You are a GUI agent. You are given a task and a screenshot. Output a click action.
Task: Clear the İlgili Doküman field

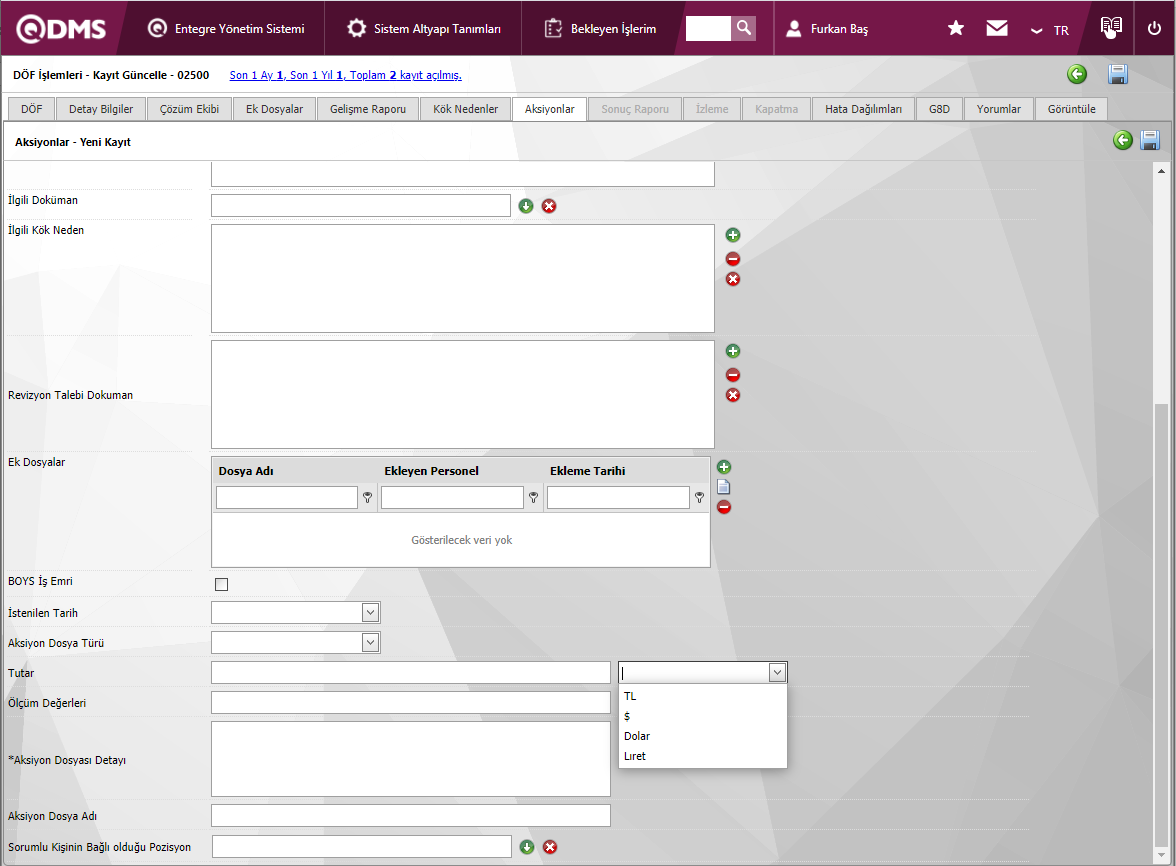tap(549, 205)
